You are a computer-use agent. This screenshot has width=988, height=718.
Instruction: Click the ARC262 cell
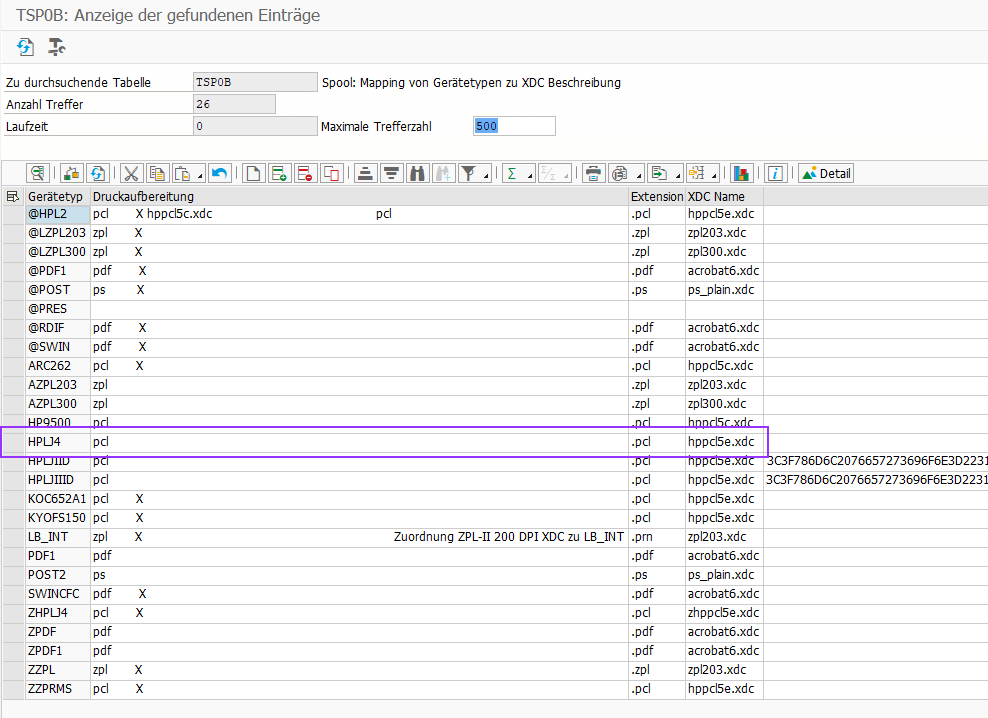point(58,366)
